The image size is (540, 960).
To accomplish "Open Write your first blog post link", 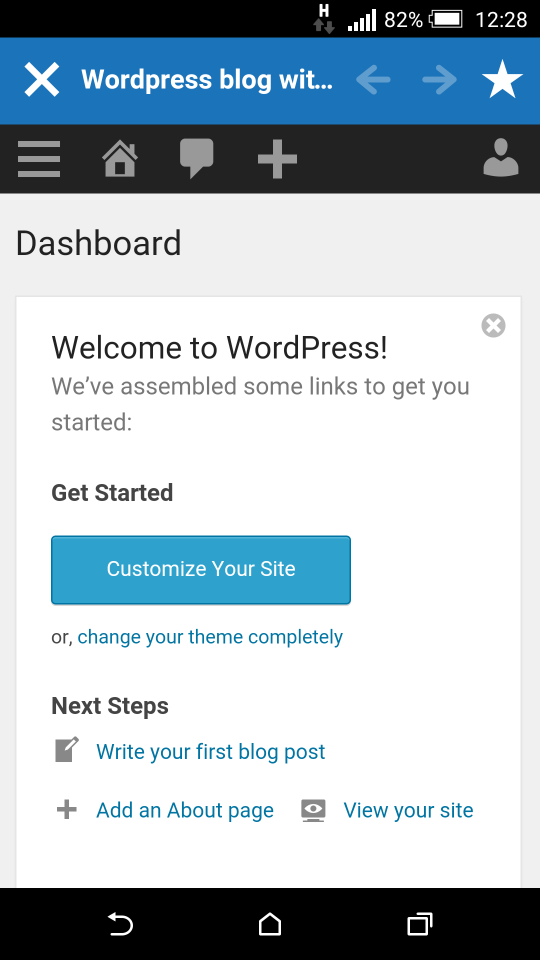I will pos(211,752).
